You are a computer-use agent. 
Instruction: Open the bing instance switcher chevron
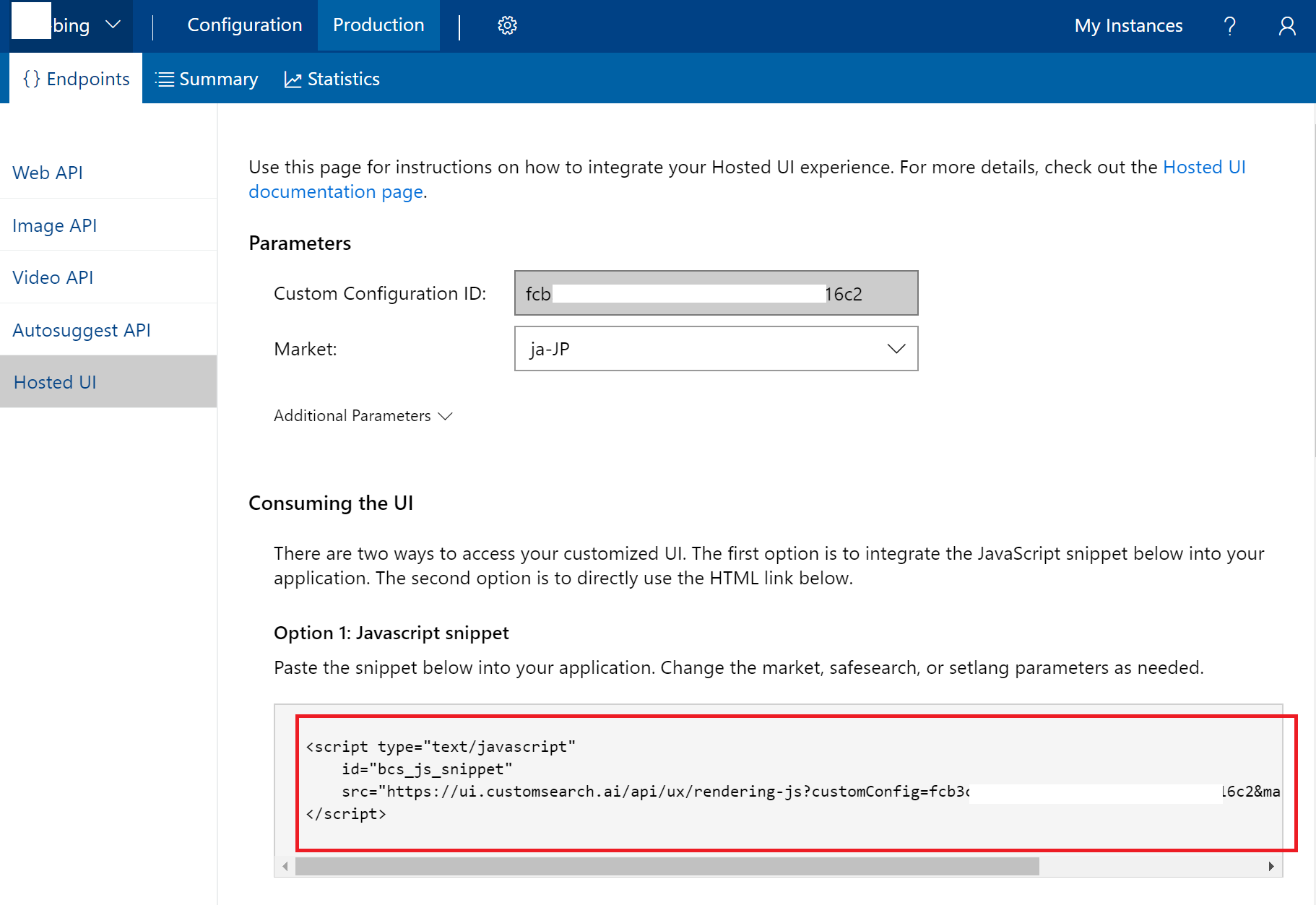(x=113, y=24)
